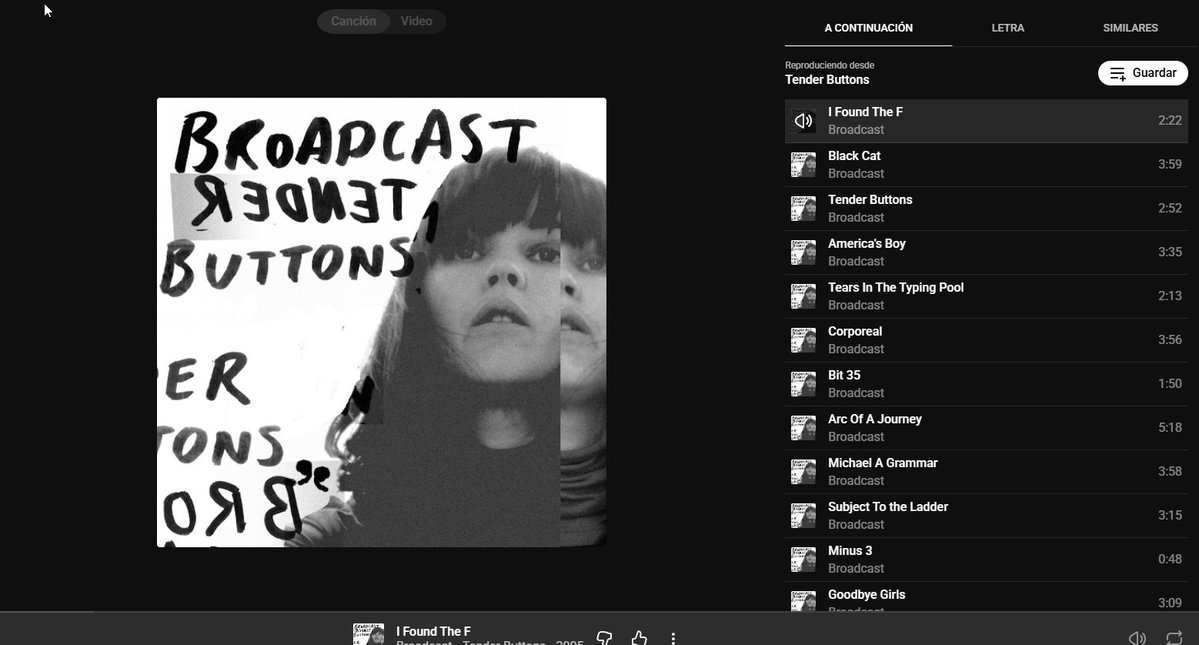Save the queue with Guardar button
Viewport: 1199px width, 645px height.
click(1143, 73)
